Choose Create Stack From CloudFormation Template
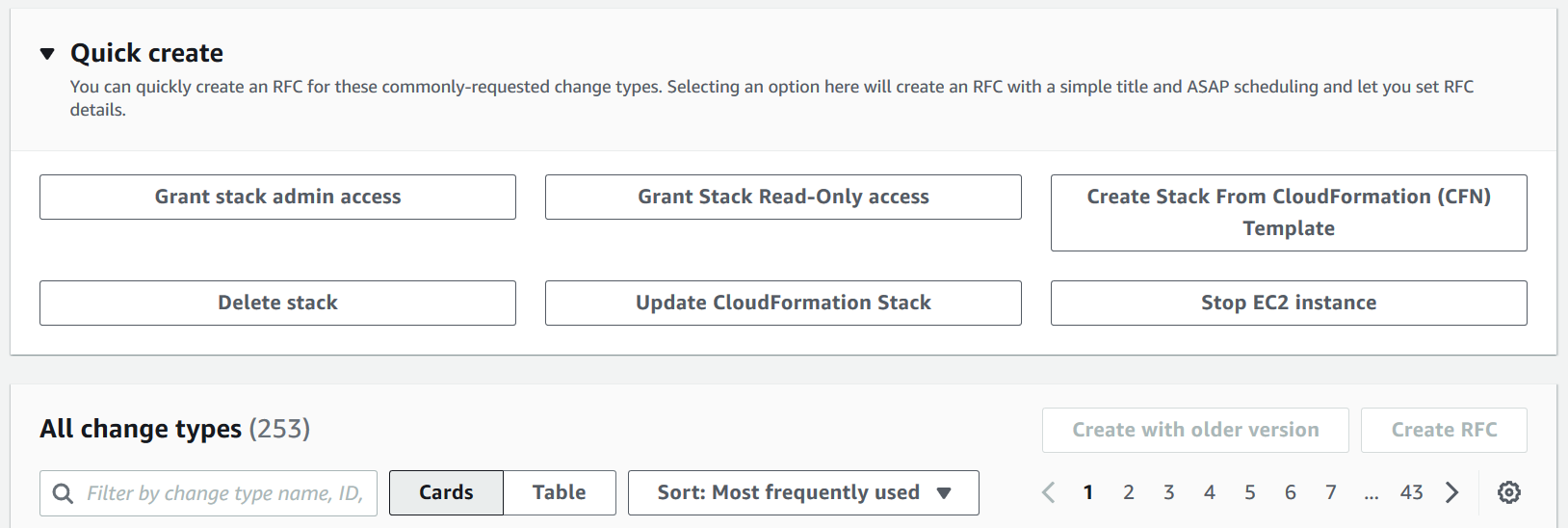 point(1288,212)
